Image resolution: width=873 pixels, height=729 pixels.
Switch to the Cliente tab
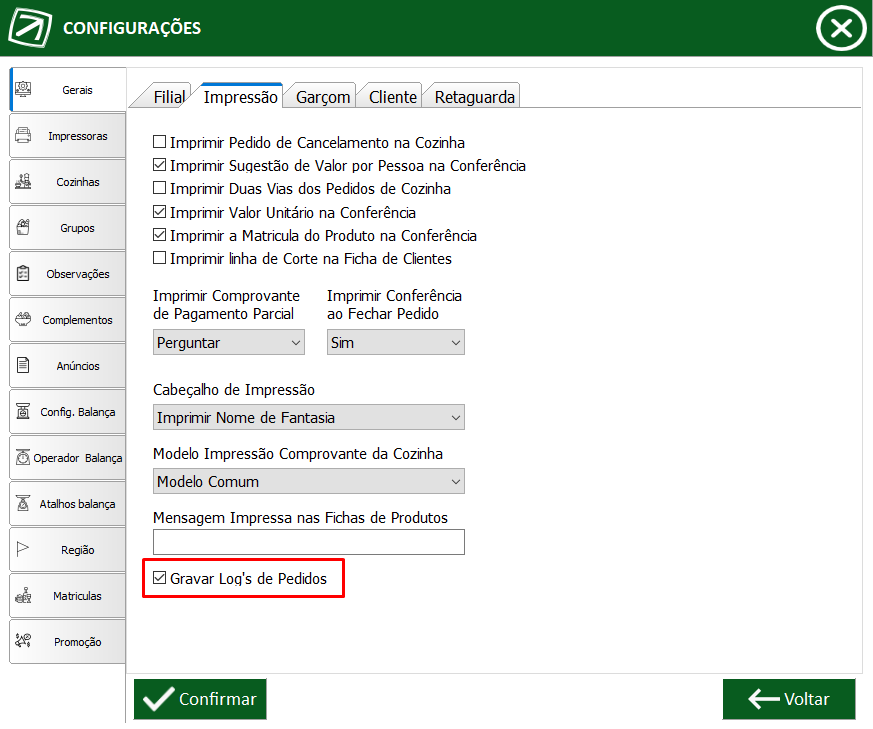click(393, 97)
